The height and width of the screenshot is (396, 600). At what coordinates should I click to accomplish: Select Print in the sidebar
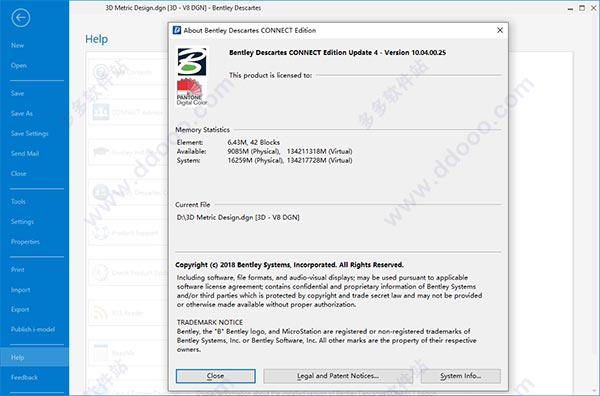(x=18, y=270)
